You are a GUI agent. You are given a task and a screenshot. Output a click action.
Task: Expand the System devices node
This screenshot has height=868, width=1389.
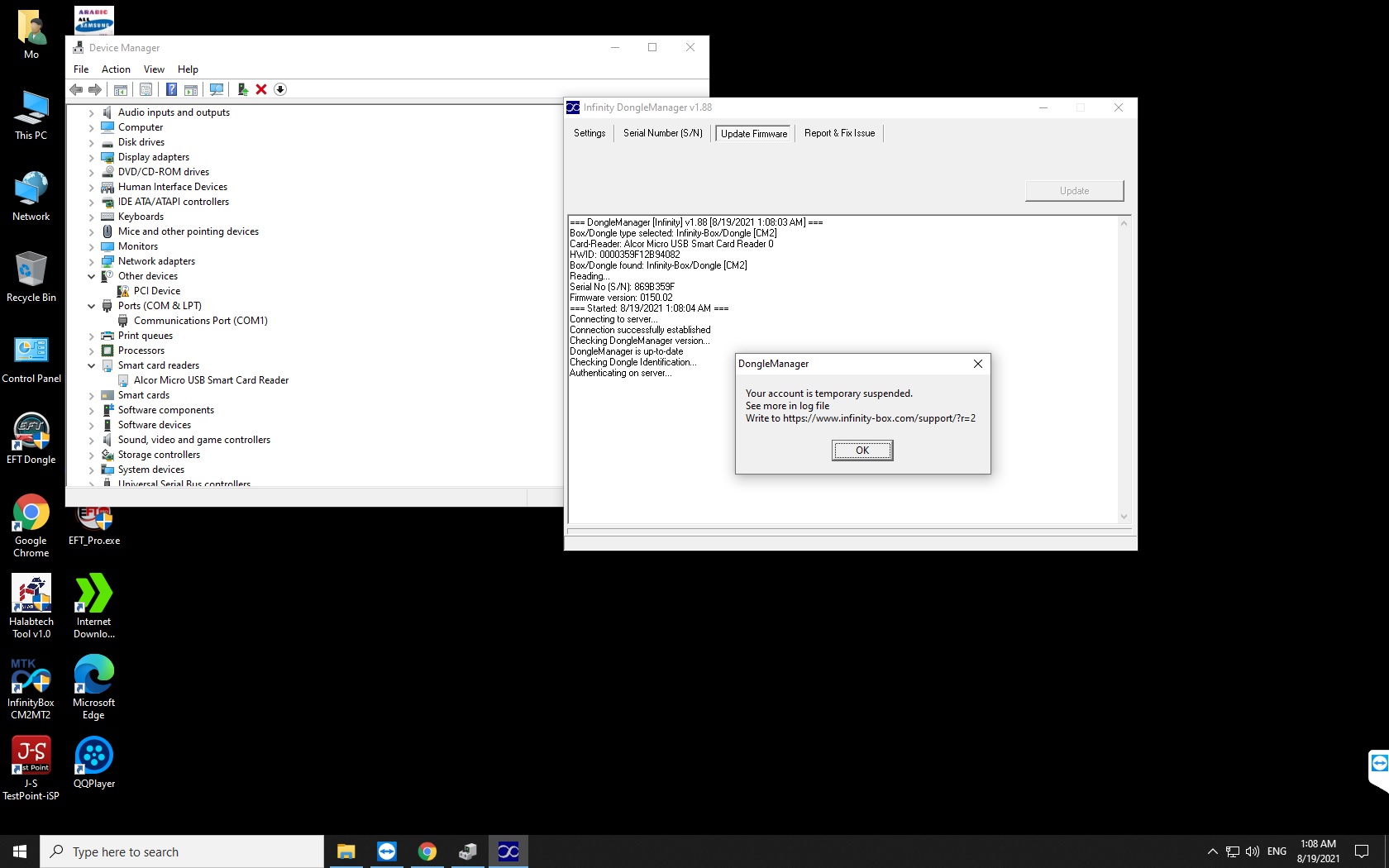coord(92,470)
